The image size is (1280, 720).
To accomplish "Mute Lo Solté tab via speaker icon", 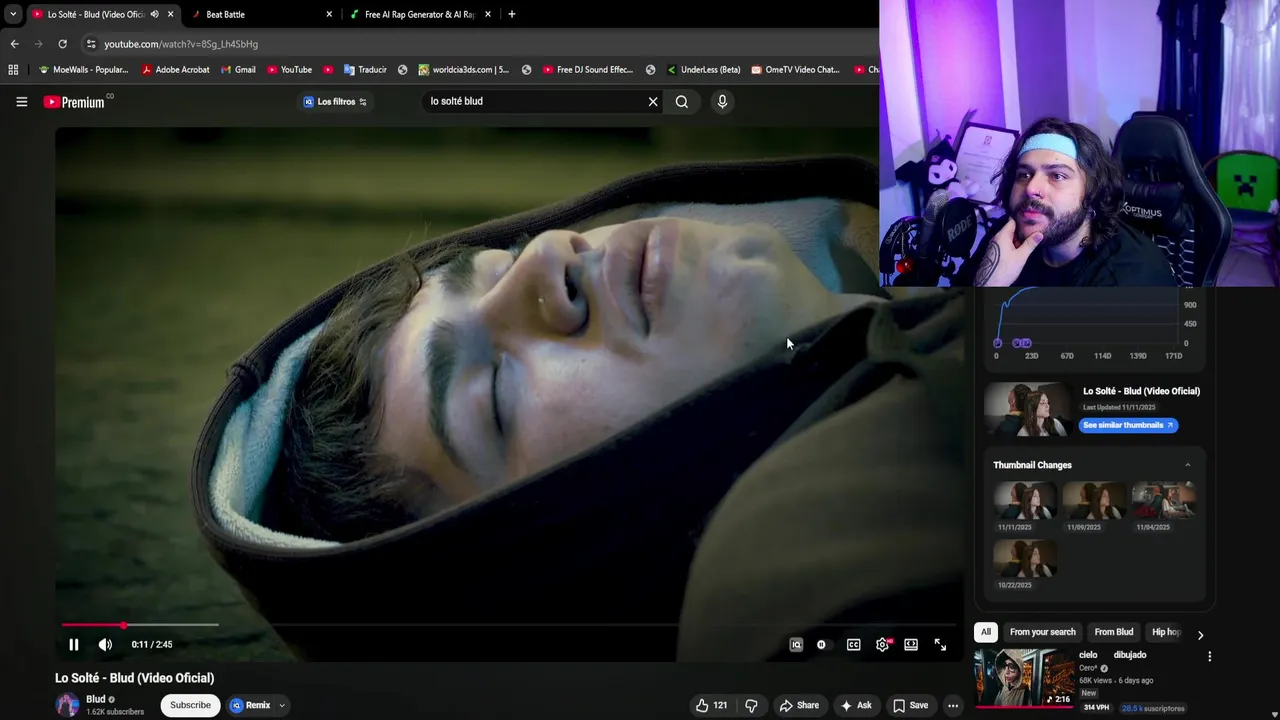I will click(x=154, y=14).
